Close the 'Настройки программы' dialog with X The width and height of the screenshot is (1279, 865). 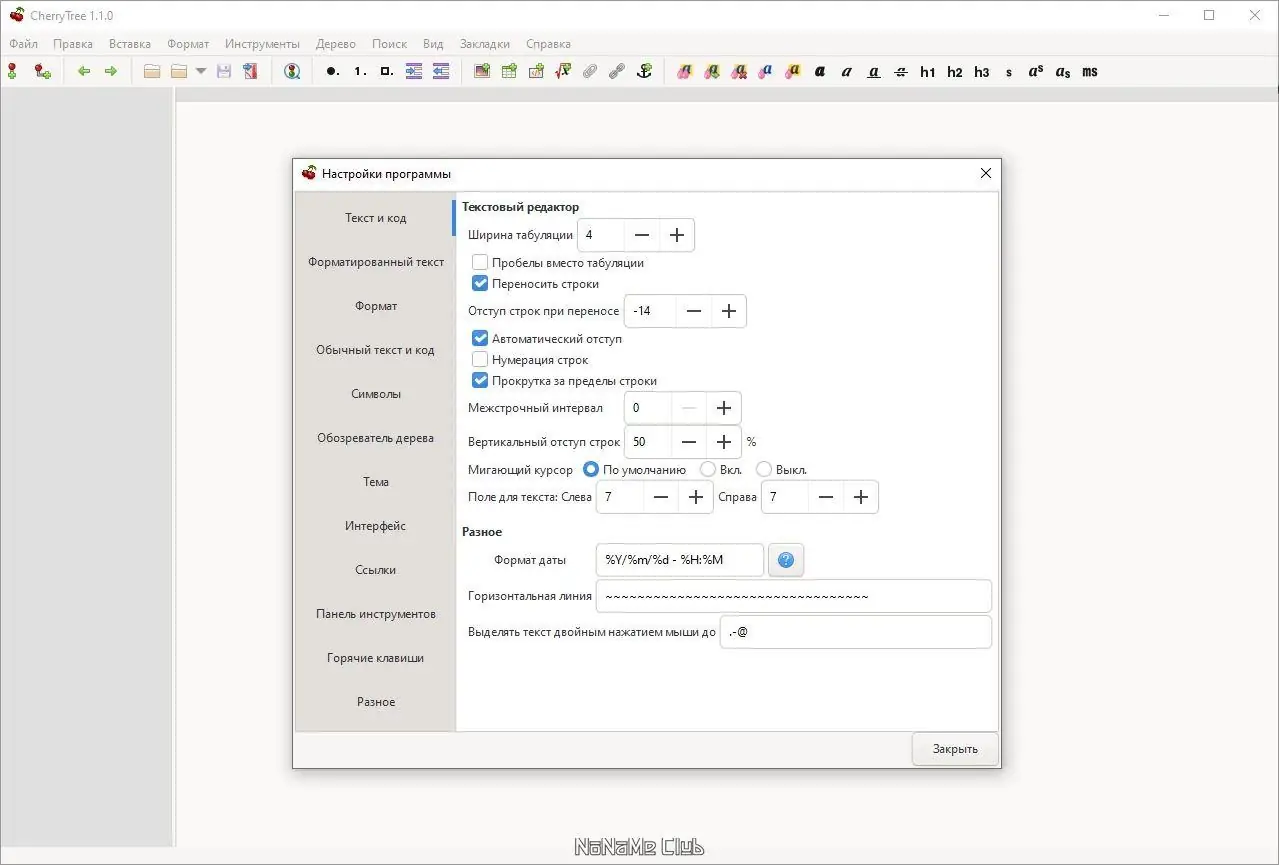click(x=986, y=173)
